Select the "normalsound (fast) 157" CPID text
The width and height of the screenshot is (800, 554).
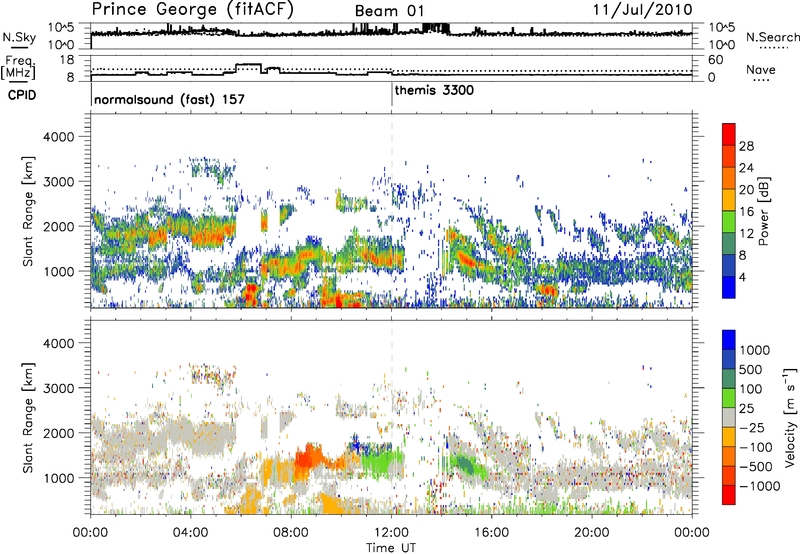[169, 99]
